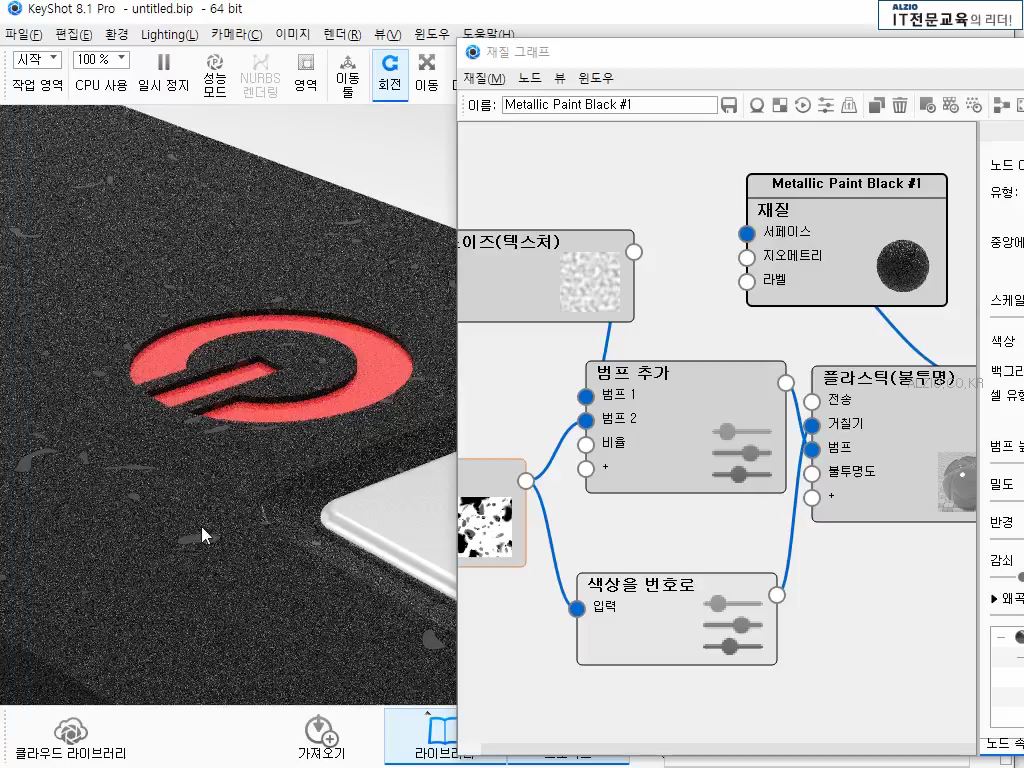Click the 전송 socket on plastic node

(x=812, y=401)
